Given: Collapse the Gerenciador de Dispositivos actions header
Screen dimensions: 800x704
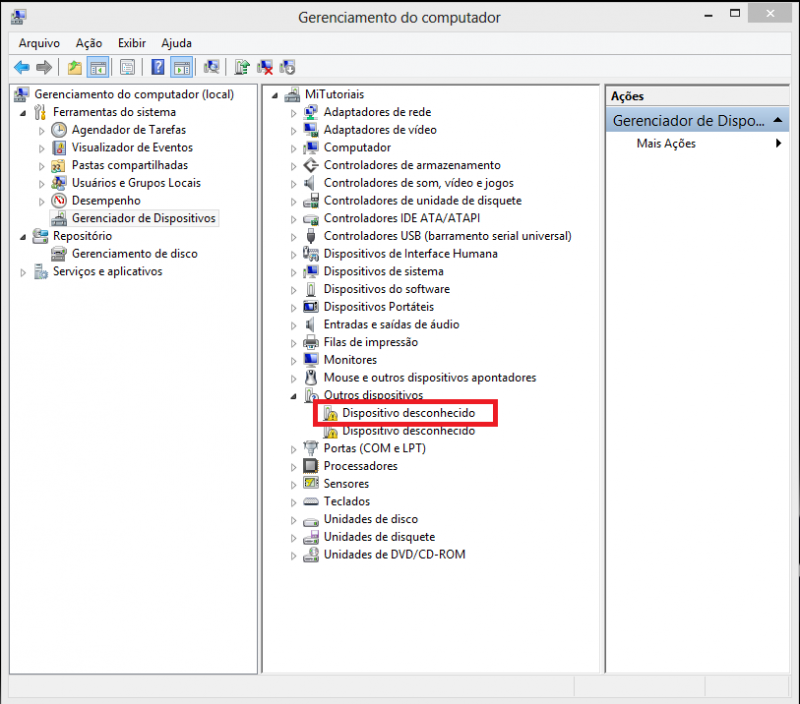Looking at the screenshot, I should point(782,121).
